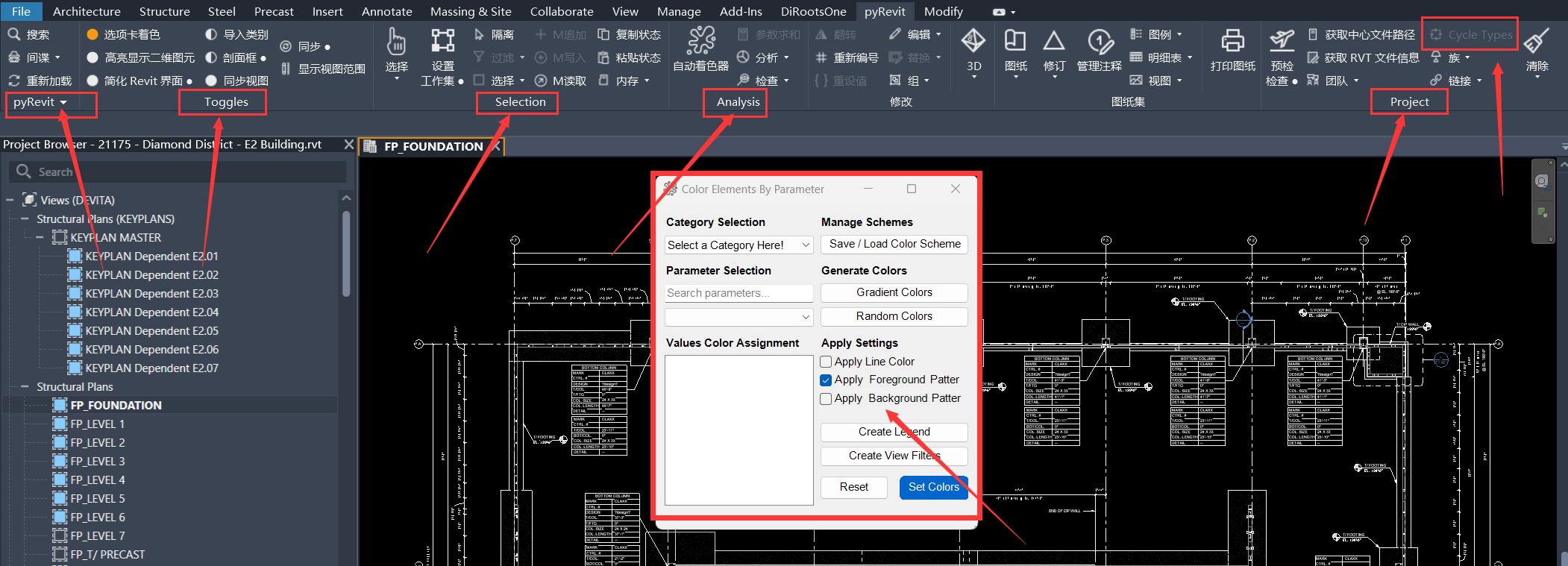This screenshot has height=566, width=1568.
Task: Open the Manage ribbon tab
Action: point(679,11)
